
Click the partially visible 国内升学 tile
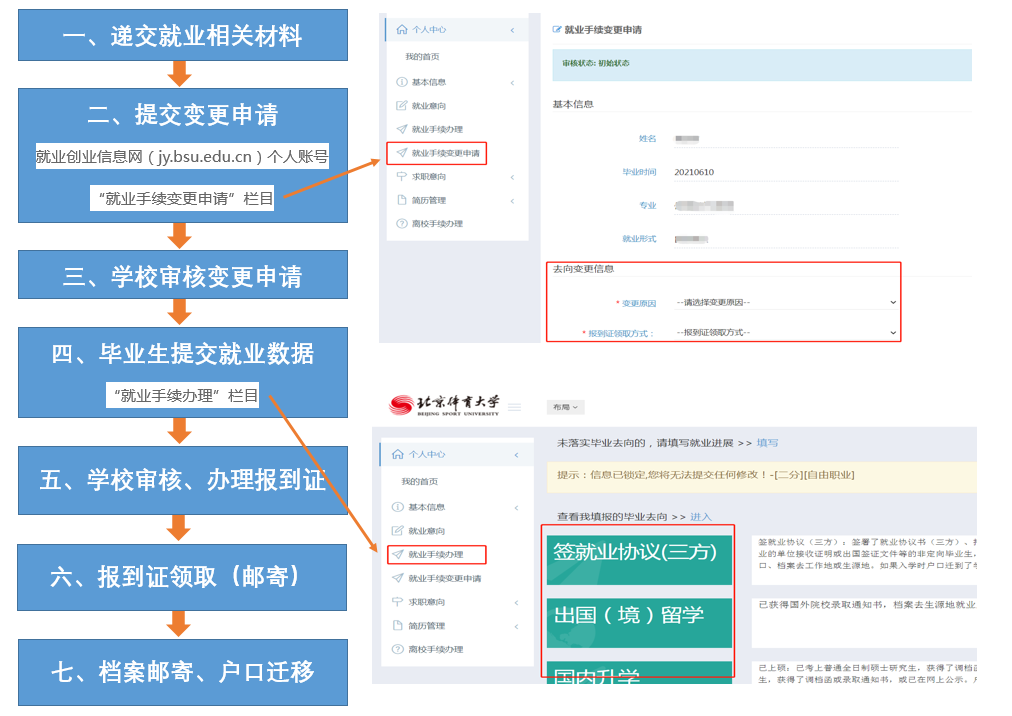click(640, 671)
